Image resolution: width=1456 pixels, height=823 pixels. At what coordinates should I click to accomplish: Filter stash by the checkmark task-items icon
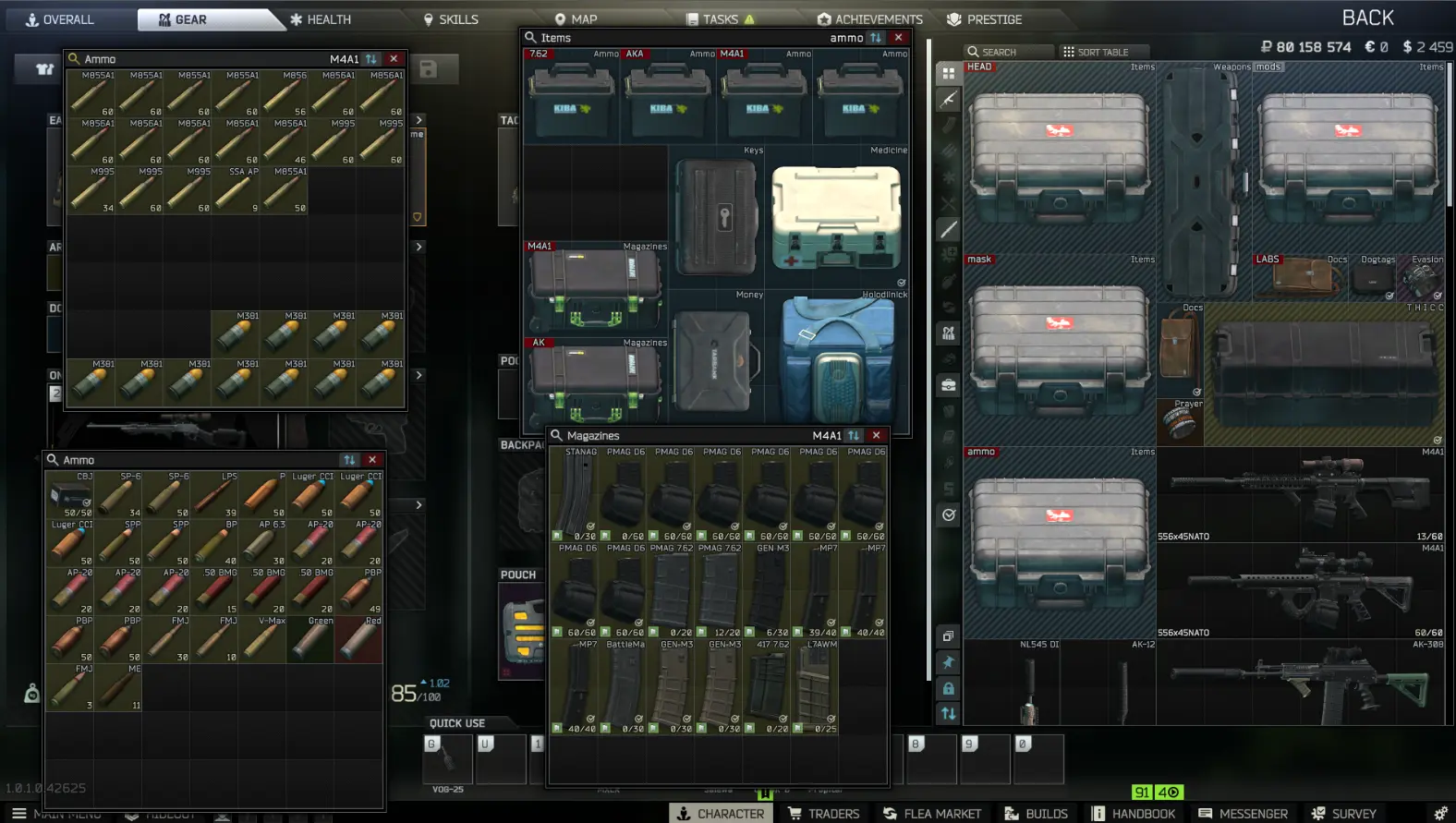click(x=949, y=515)
